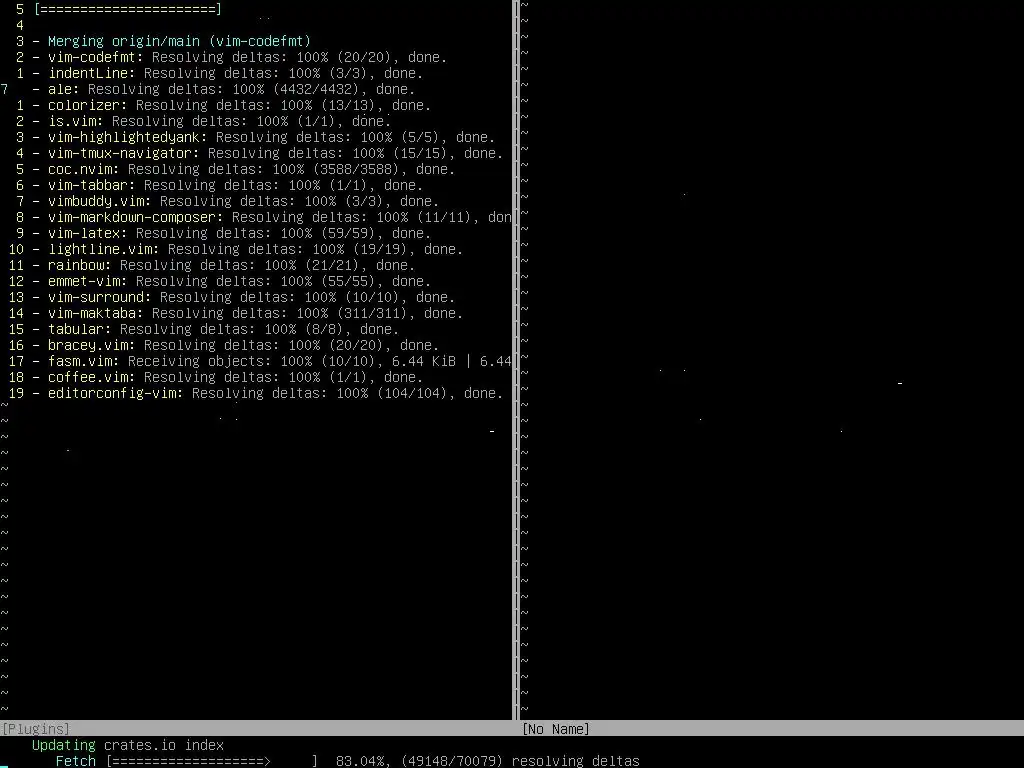Click the emmet-vim plugin line
Viewport: 1024px width, 768px height.
coord(231,281)
